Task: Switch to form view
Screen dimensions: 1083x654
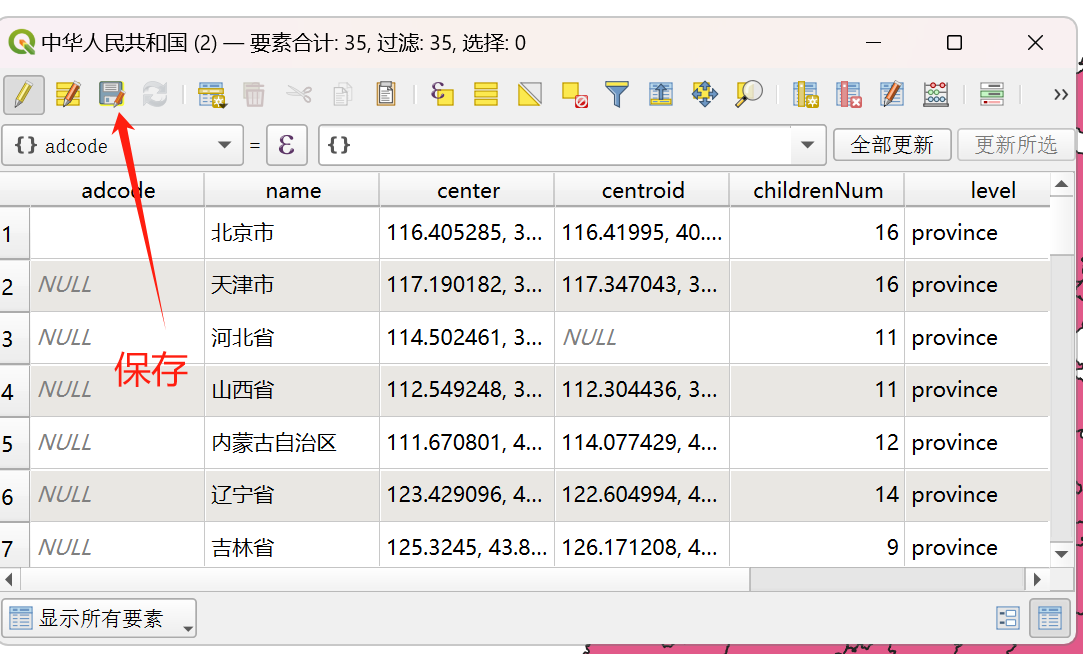Action: pyautogui.click(x=1008, y=618)
